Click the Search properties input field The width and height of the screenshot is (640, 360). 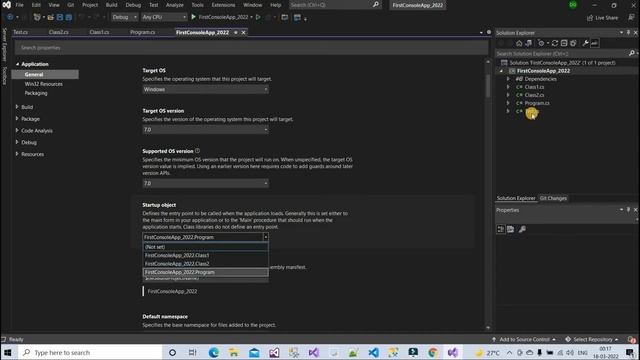(251, 48)
